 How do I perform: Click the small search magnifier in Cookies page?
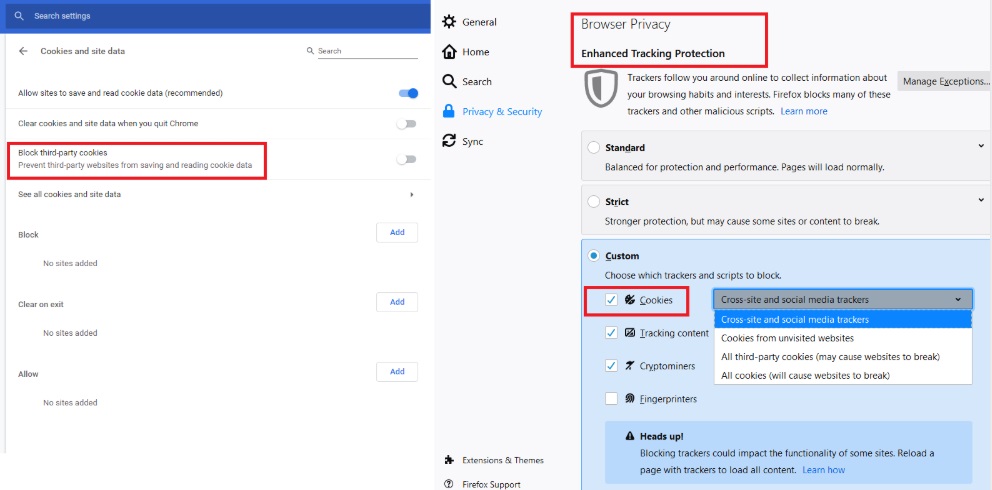pos(310,51)
